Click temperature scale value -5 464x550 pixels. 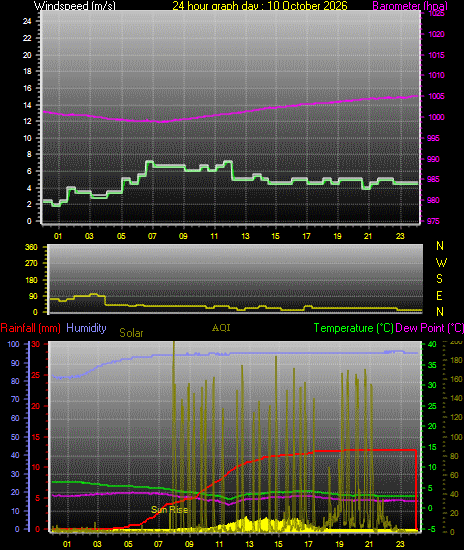[432, 529]
